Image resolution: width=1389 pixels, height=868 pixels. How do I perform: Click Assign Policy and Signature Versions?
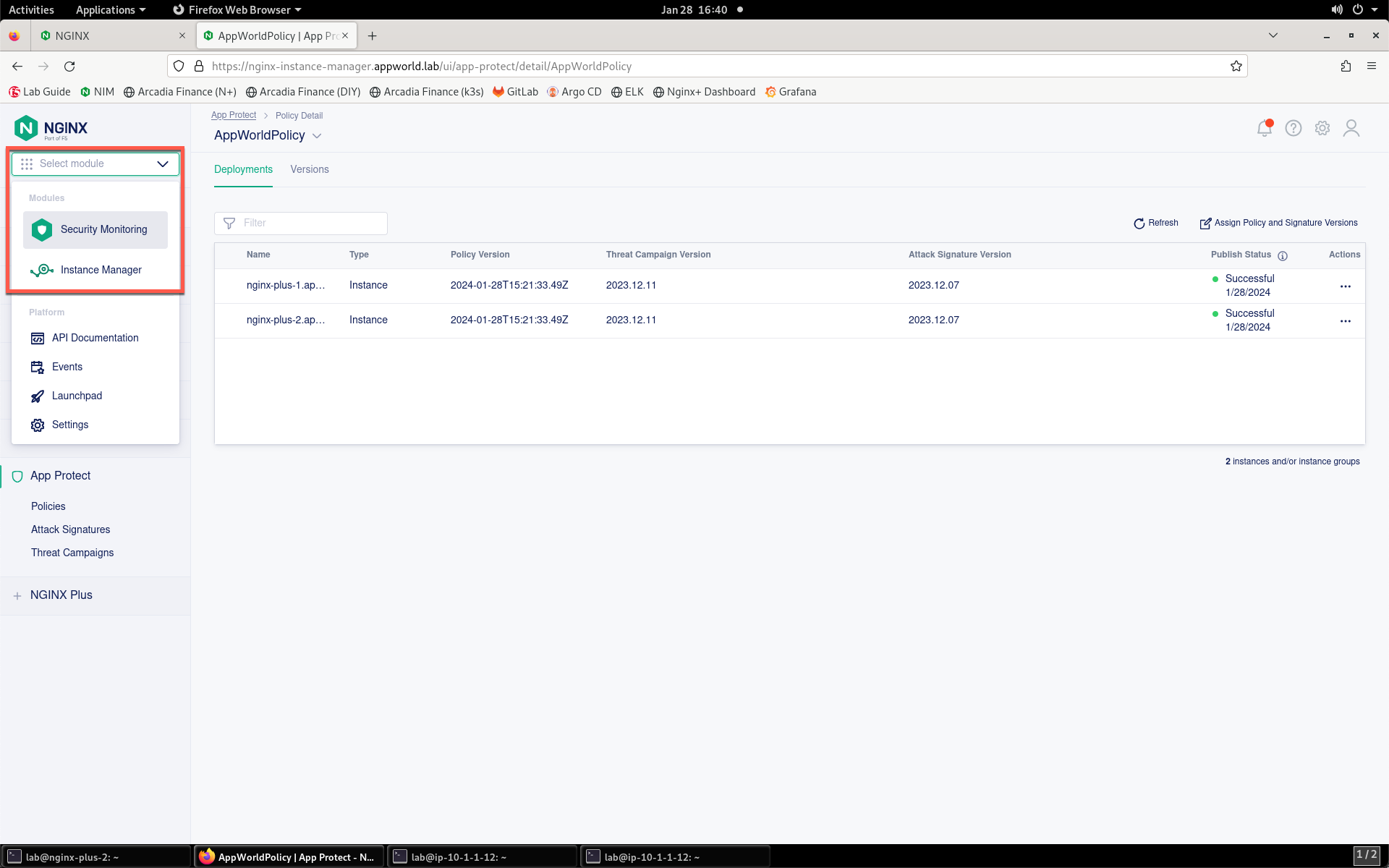(x=1279, y=223)
